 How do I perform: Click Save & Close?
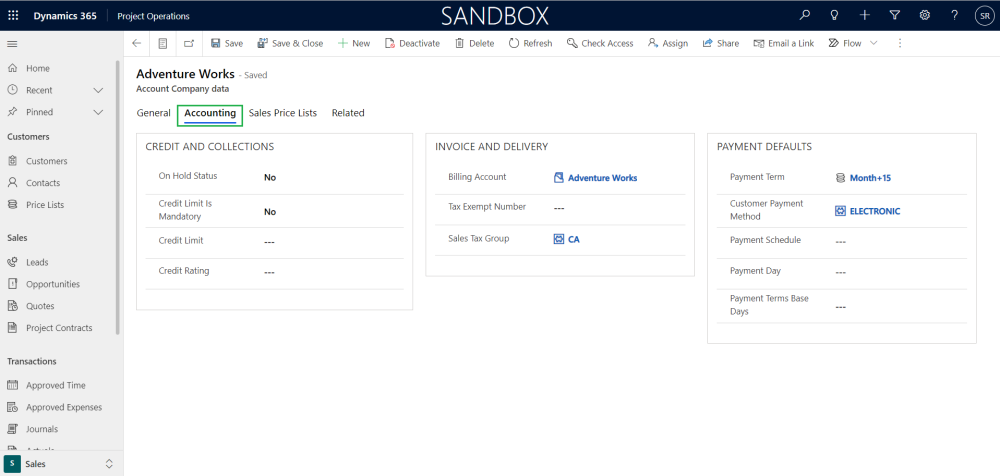click(x=290, y=43)
